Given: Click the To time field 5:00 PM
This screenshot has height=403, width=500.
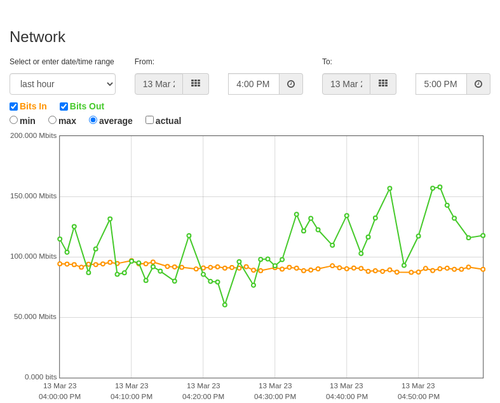Looking at the screenshot, I should tap(441, 84).
